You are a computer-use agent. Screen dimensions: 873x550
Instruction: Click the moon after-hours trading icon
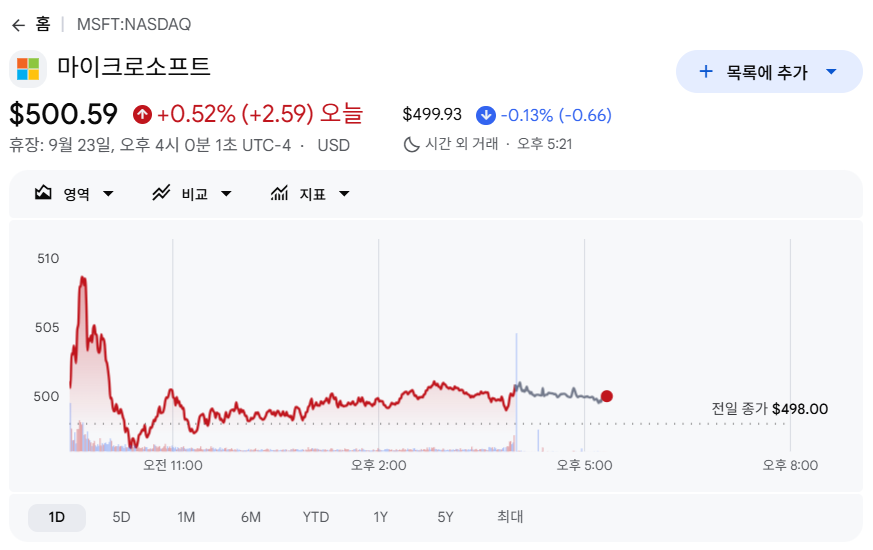tap(411, 144)
